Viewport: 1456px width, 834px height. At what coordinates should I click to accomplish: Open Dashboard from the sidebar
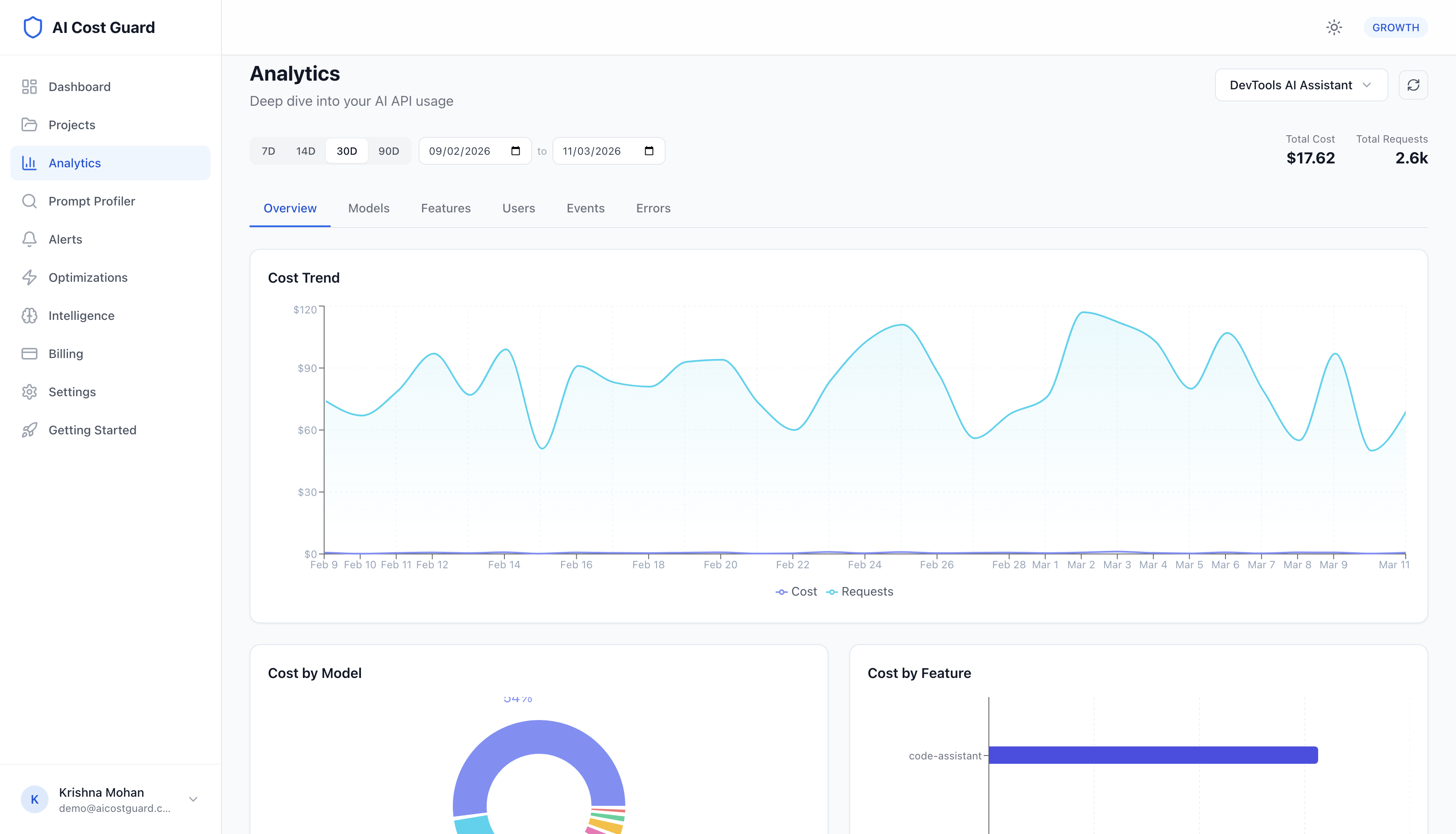[x=79, y=87]
